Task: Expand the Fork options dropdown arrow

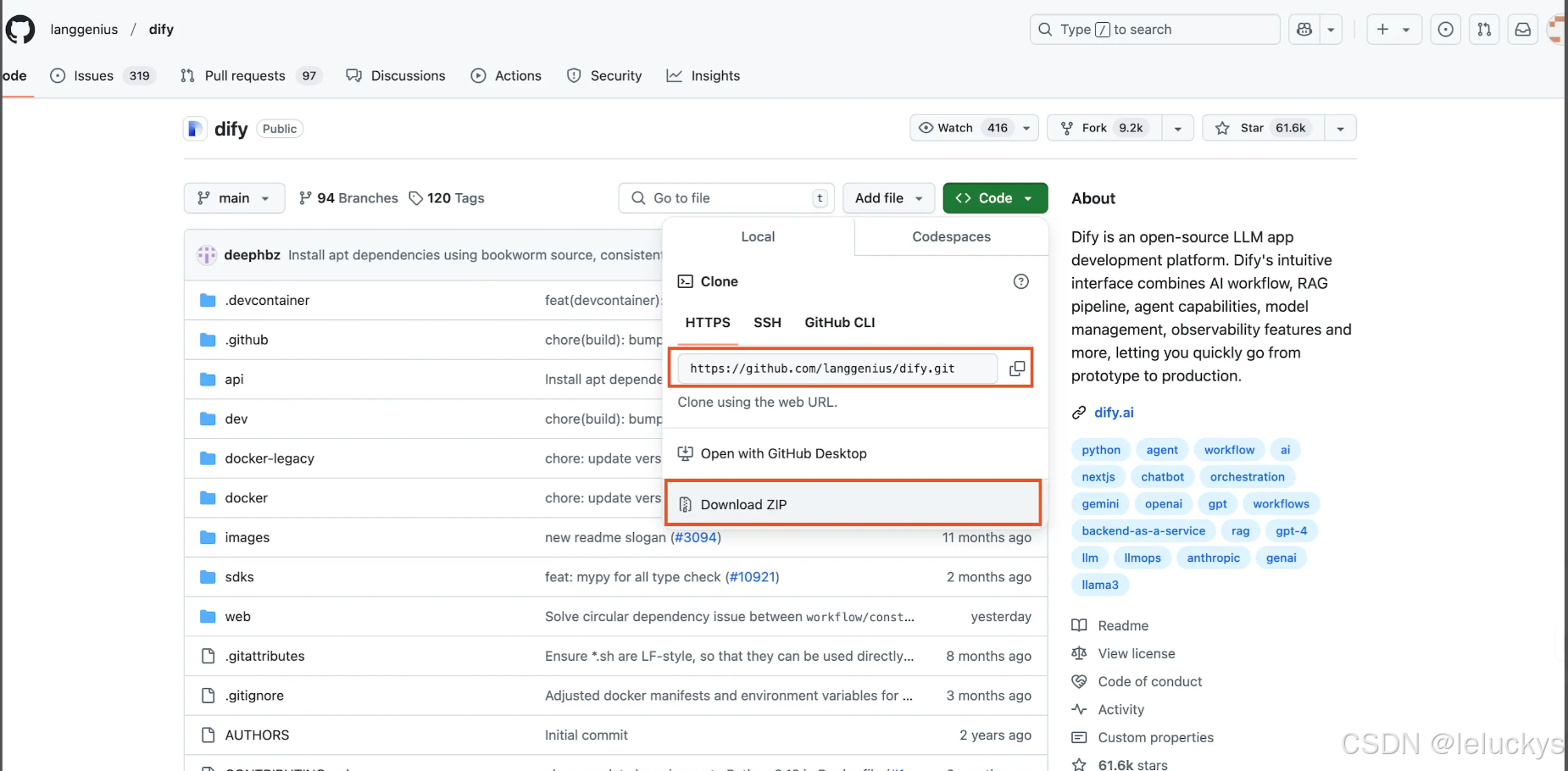Action: [1177, 128]
